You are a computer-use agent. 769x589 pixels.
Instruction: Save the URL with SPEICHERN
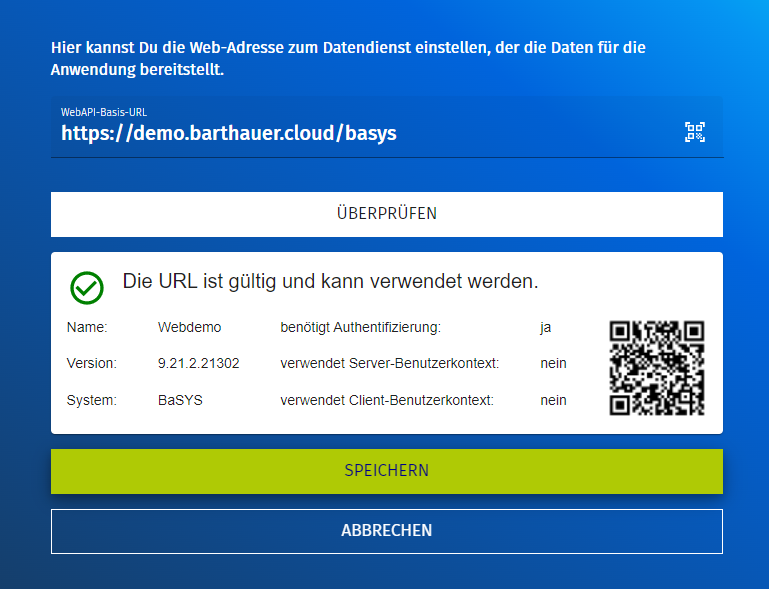[x=386, y=471]
